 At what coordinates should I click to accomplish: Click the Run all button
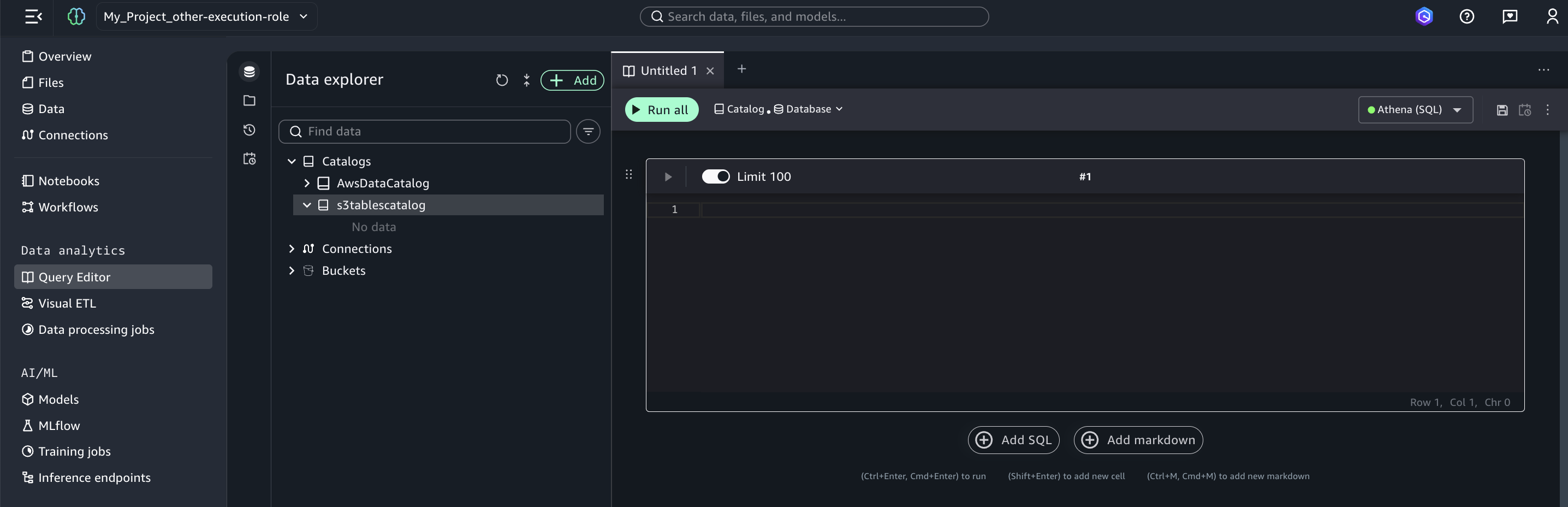pos(661,110)
